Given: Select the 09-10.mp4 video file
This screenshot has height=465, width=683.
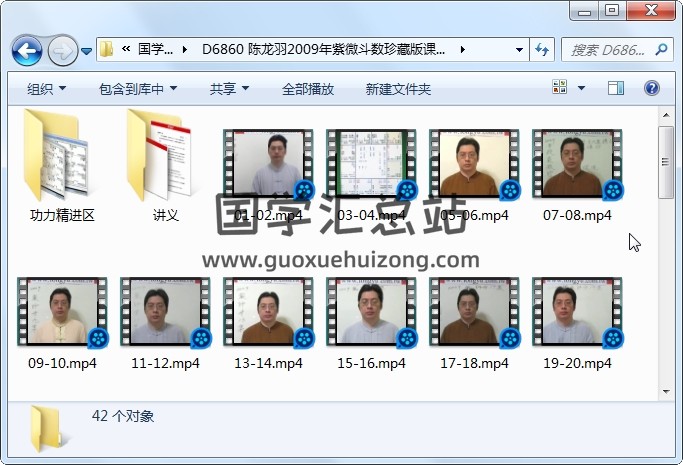Looking at the screenshot, I should [x=62, y=320].
